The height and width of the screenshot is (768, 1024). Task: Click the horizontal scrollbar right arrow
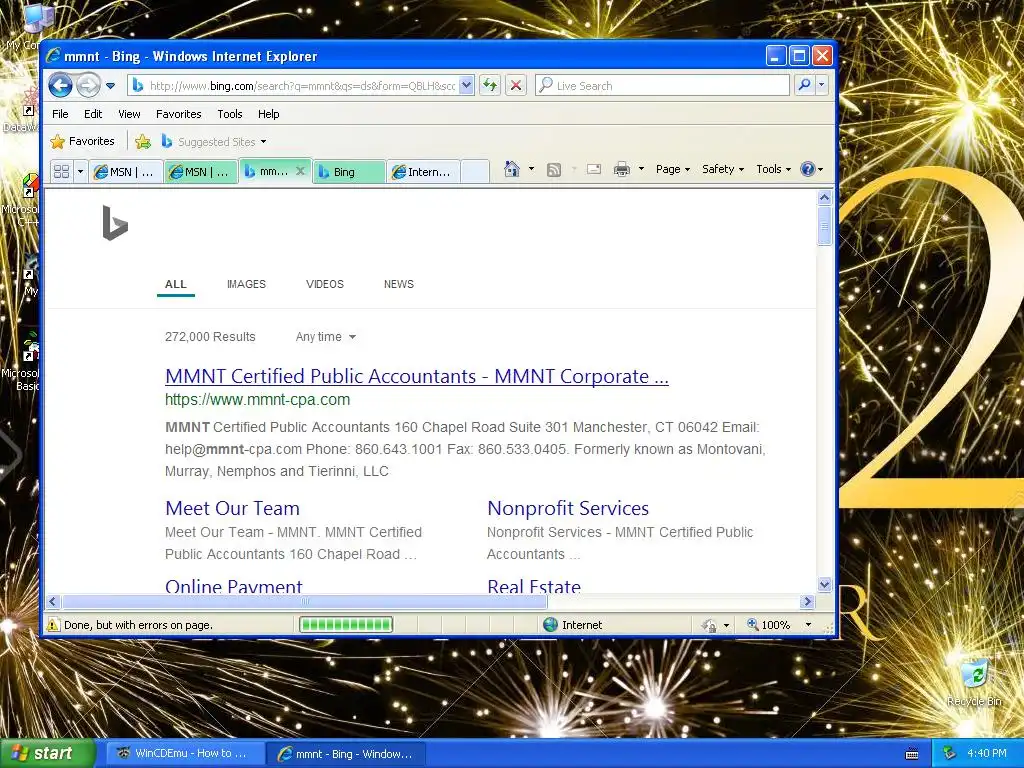click(x=807, y=601)
